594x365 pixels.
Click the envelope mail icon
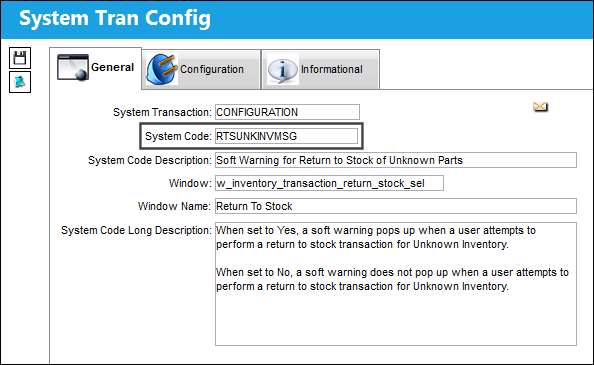(x=540, y=107)
